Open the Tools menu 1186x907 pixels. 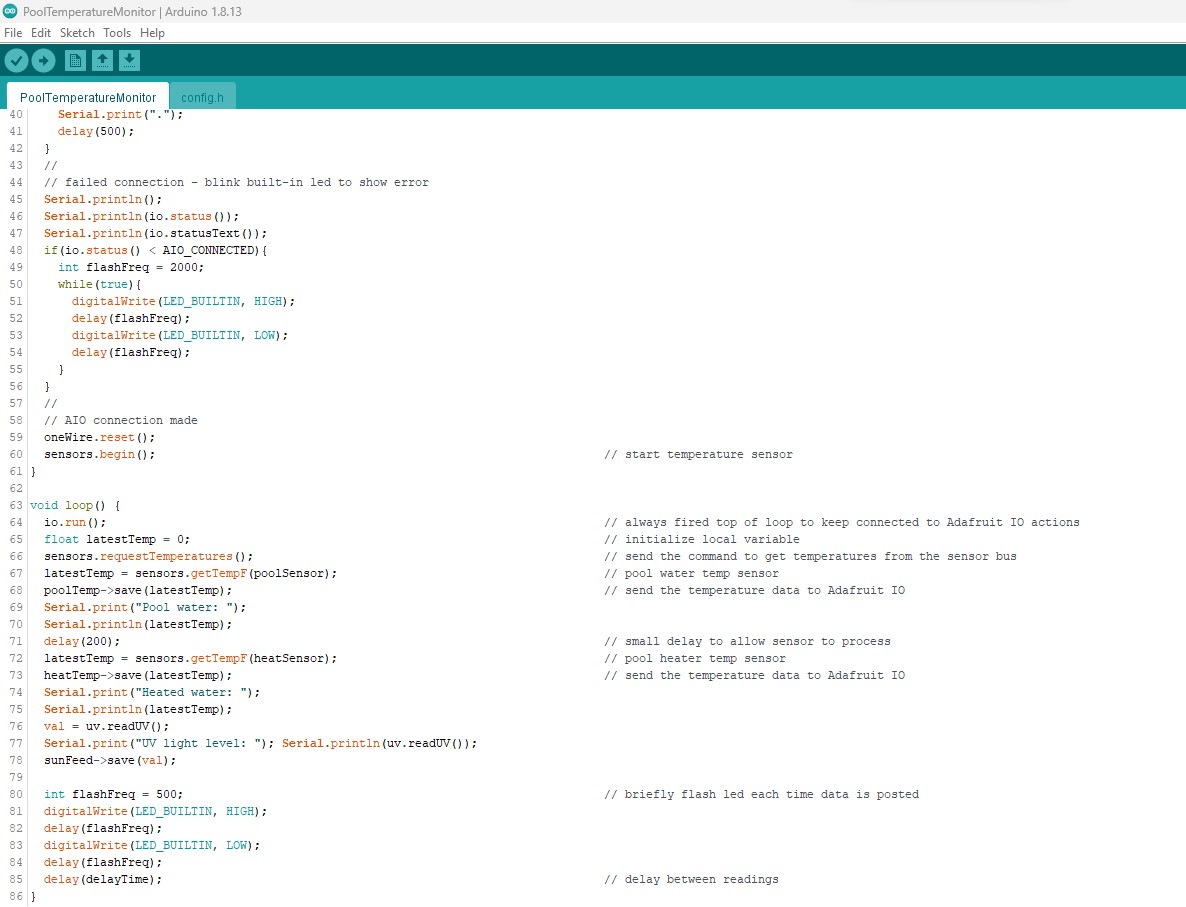117,33
